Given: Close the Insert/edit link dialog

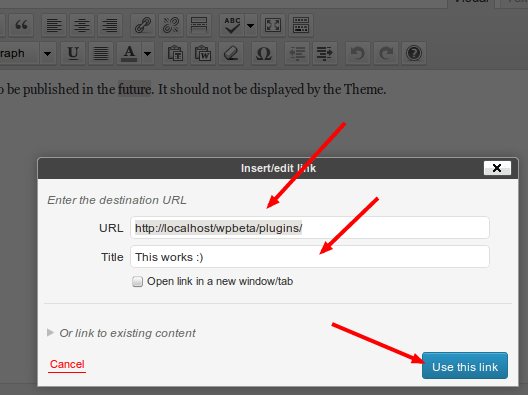Looking at the screenshot, I should 497,168.
